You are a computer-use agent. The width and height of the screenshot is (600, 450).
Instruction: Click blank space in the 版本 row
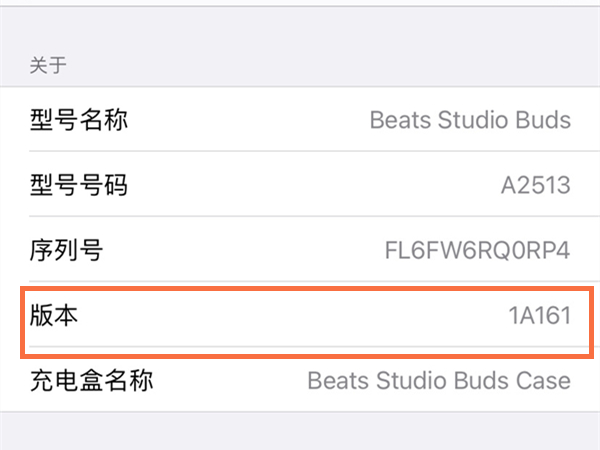(280, 316)
